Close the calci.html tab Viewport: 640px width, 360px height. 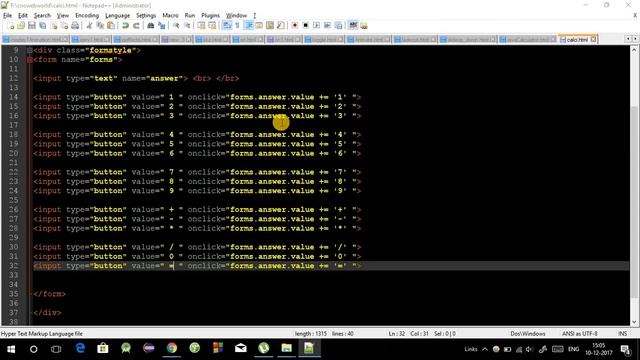tap(593, 40)
